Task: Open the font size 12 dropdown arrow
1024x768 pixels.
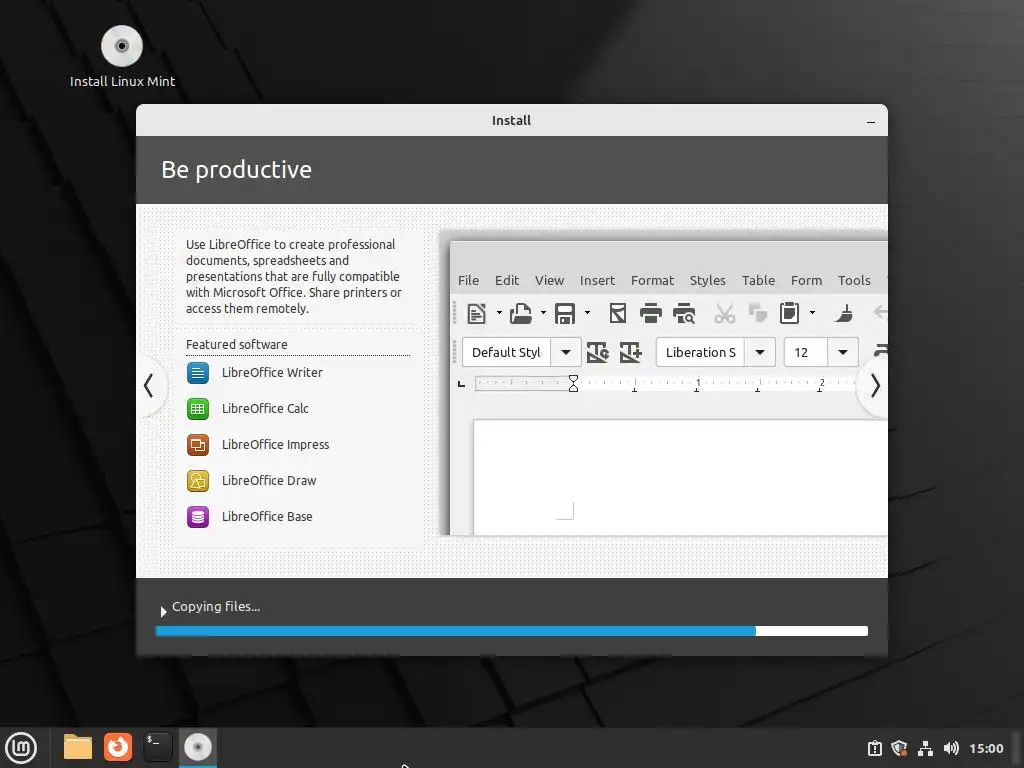Action: pyautogui.click(x=843, y=353)
